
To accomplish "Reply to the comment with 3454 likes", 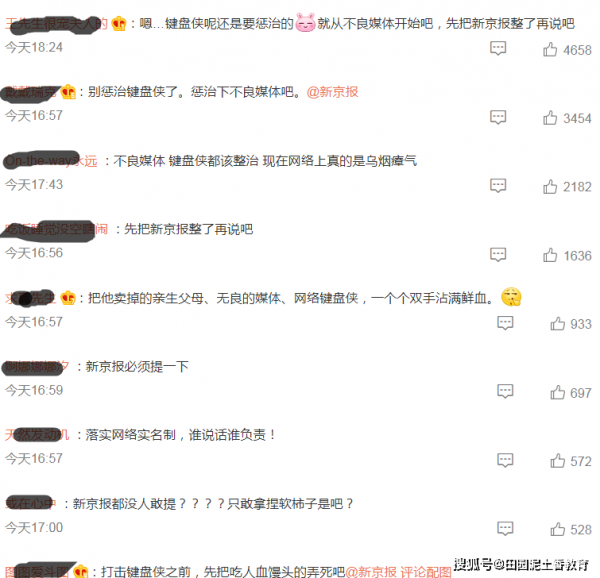I will tap(498, 117).
